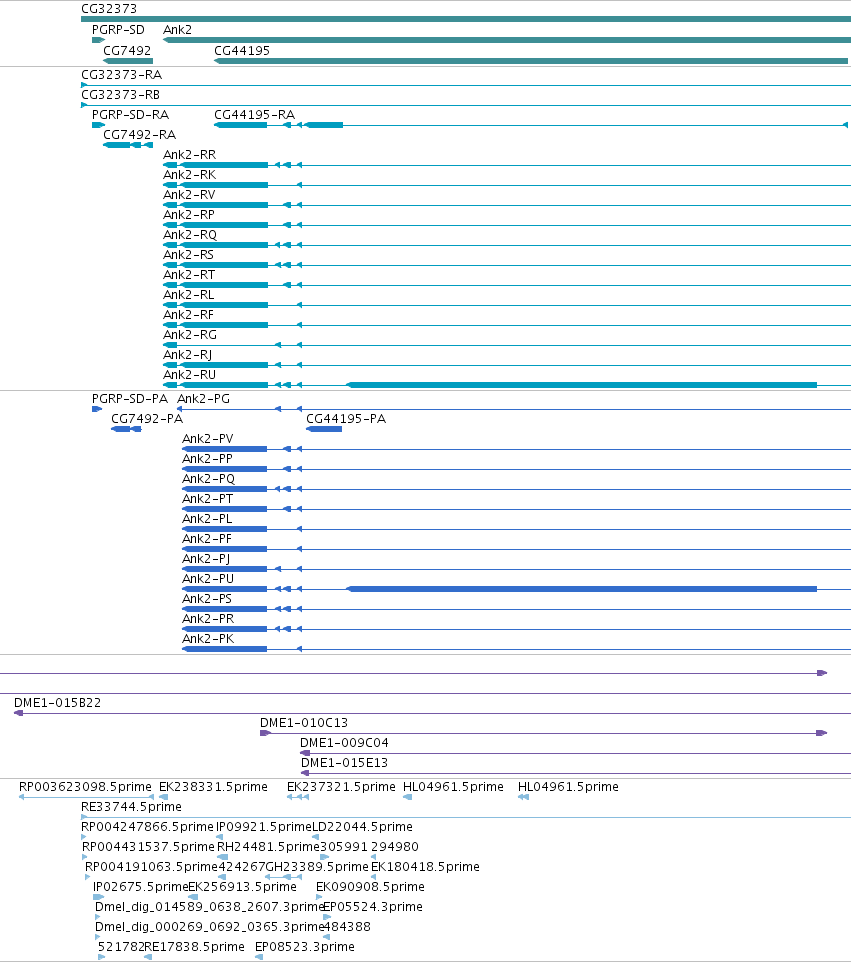Click the IP02675.5prime EST label
This screenshot has width=851, height=962.
tap(141, 887)
